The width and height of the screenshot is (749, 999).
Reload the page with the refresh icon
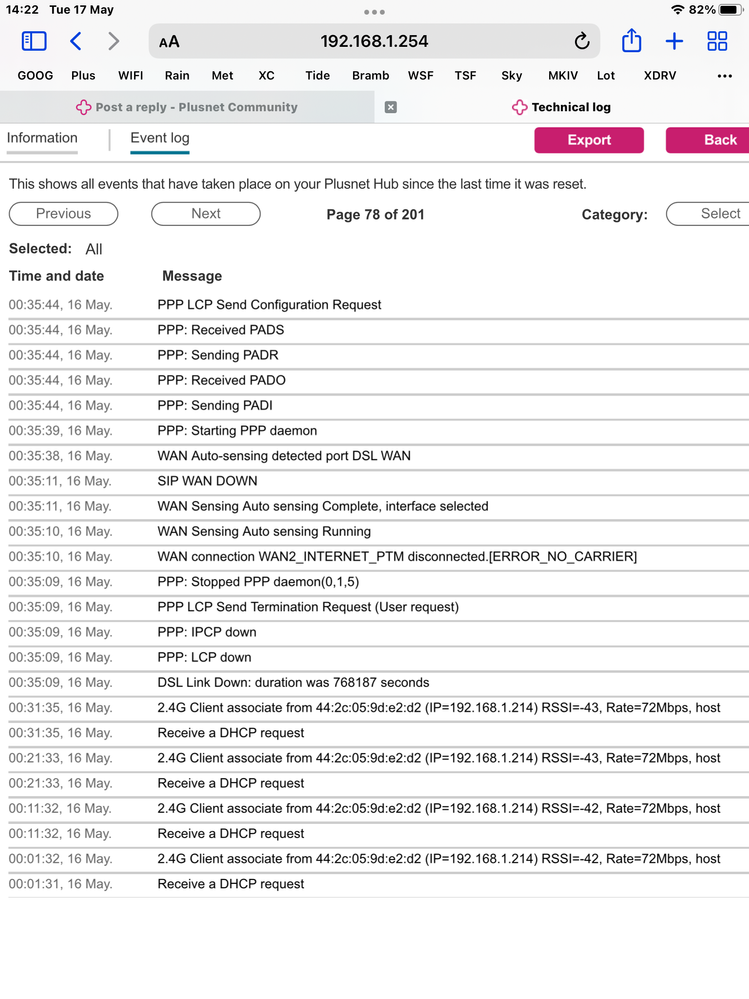[x=581, y=41]
